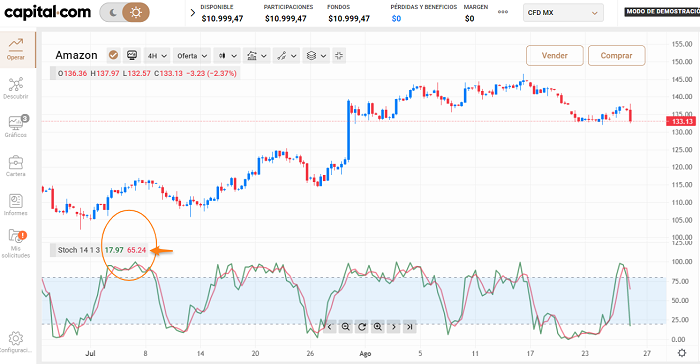Image resolution: width=700 pixels, height=364 pixels.
Task: Jump to the latest candle
Action: tap(409, 327)
